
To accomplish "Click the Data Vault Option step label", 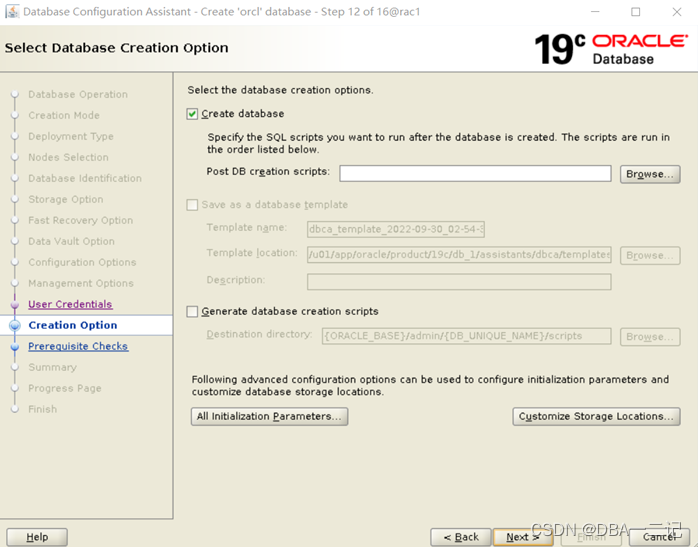I will (72, 241).
